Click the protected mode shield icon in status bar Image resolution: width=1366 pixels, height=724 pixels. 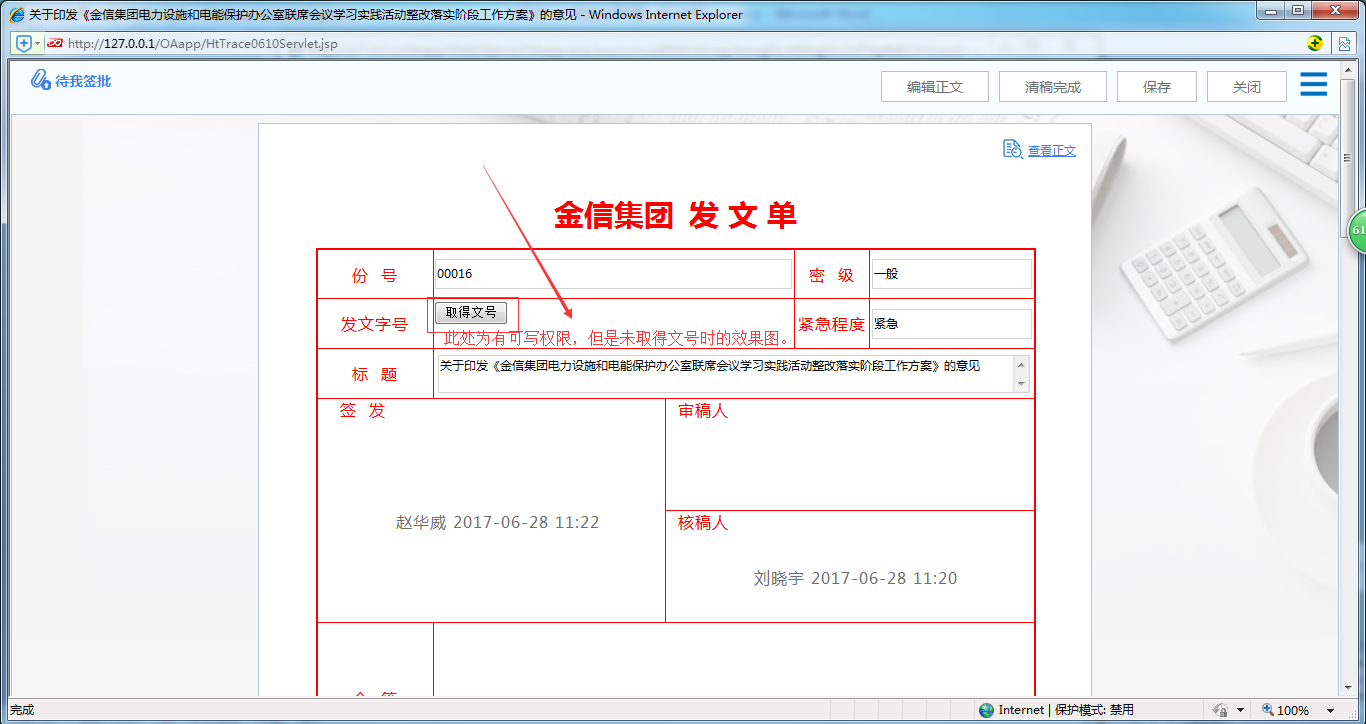click(1221, 710)
